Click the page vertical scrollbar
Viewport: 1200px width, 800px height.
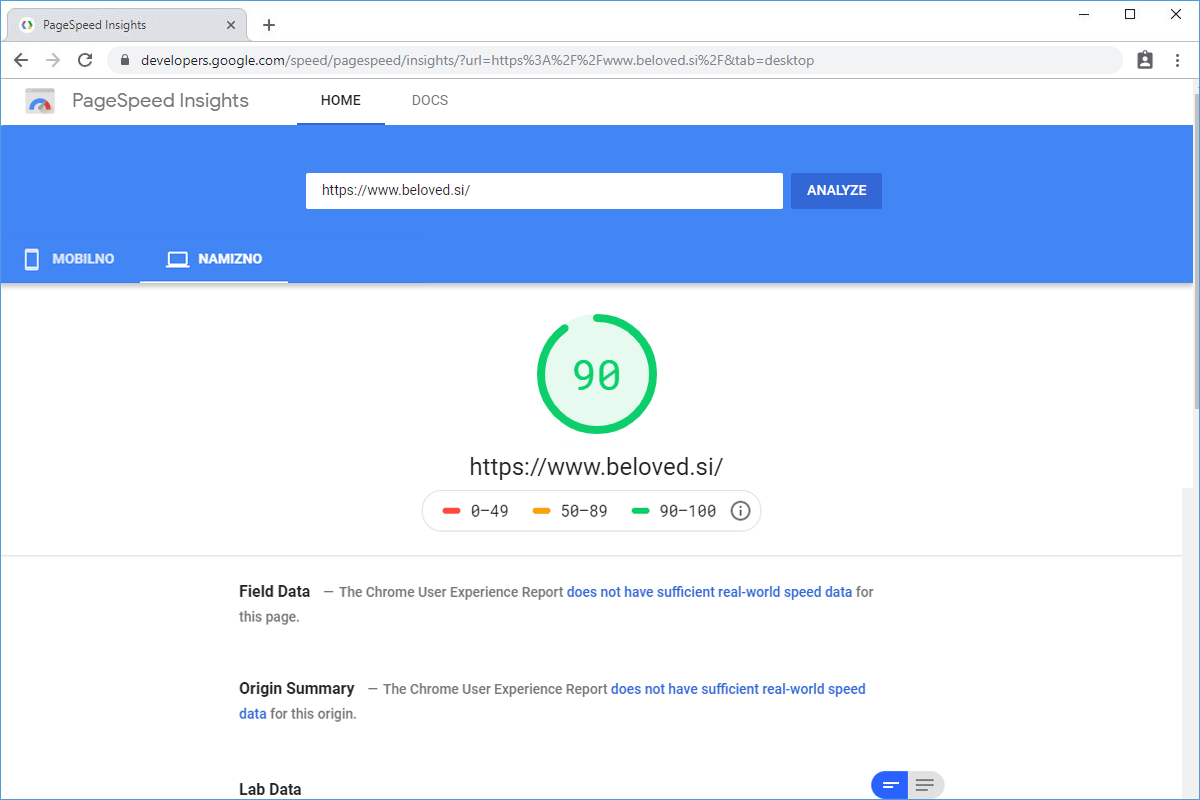click(x=1195, y=250)
